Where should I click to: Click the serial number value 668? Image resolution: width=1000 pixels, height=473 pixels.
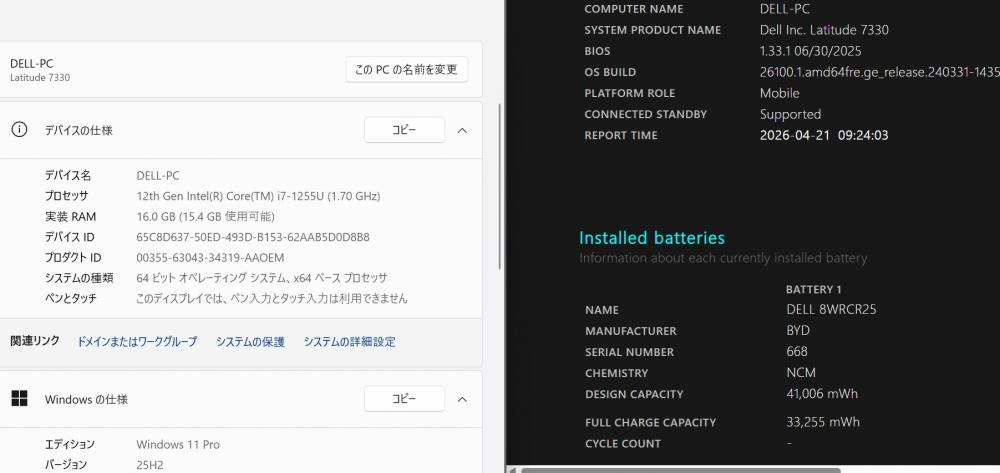click(797, 351)
